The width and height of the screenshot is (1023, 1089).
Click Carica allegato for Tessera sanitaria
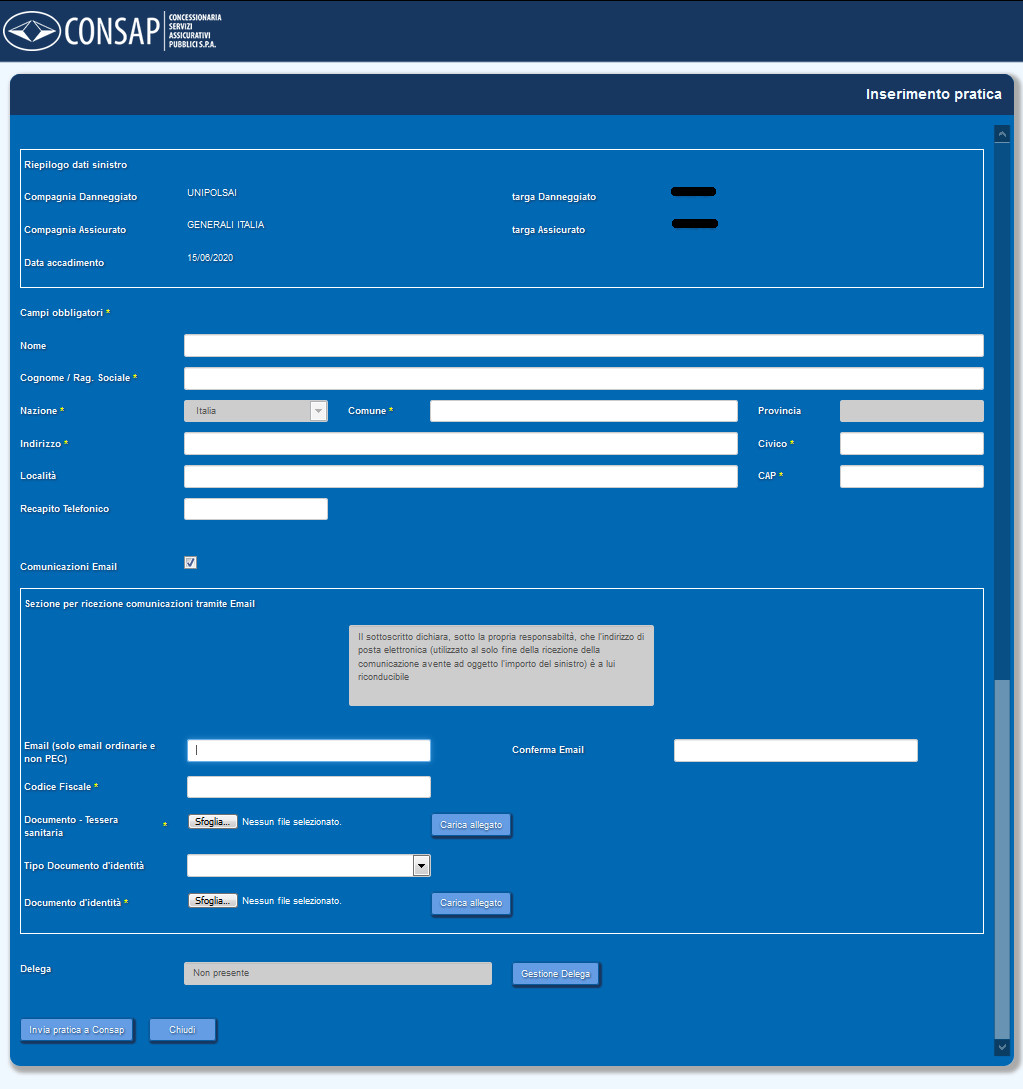click(x=471, y=825)
